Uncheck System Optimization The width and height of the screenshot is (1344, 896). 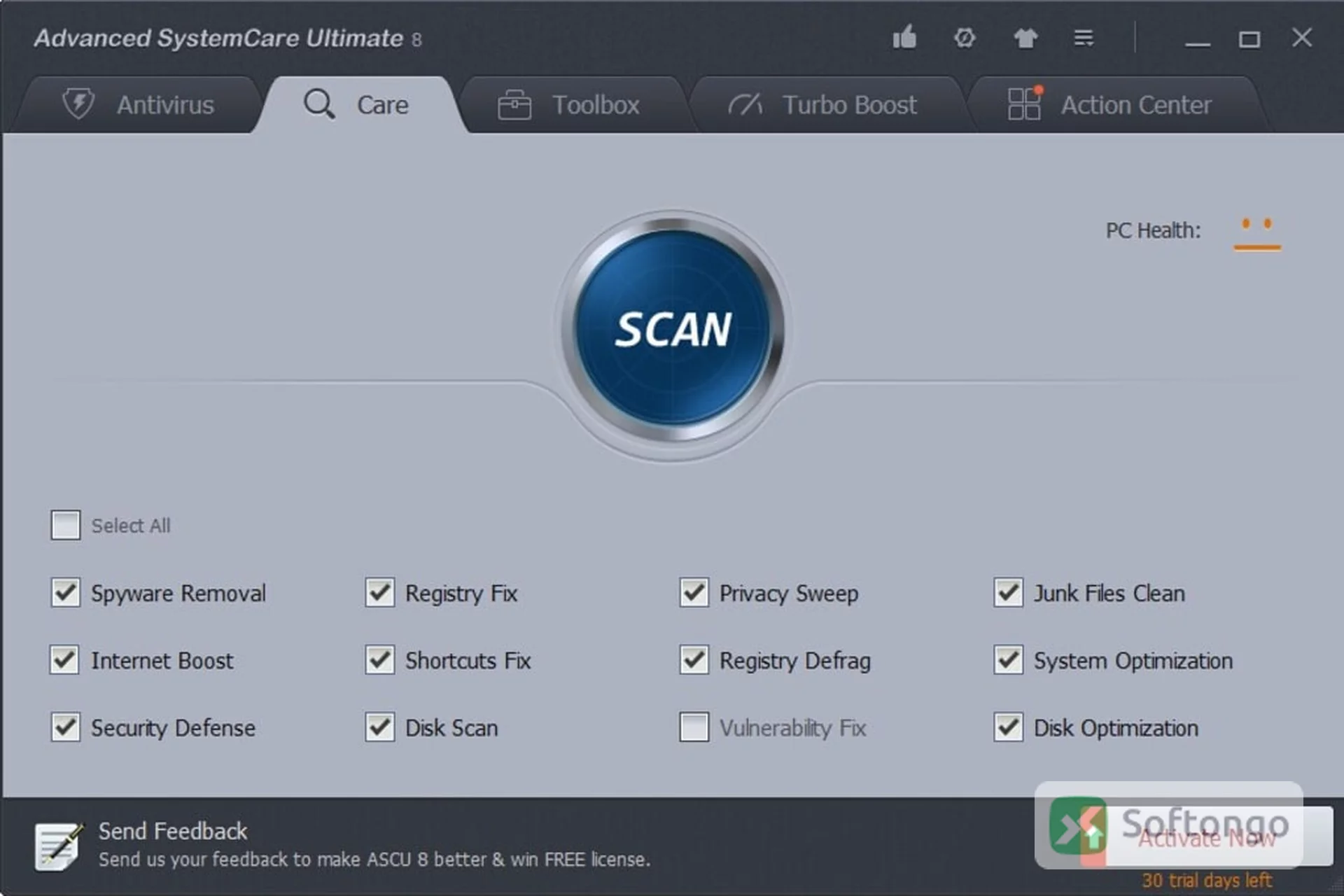click(x=1009, y=660)
